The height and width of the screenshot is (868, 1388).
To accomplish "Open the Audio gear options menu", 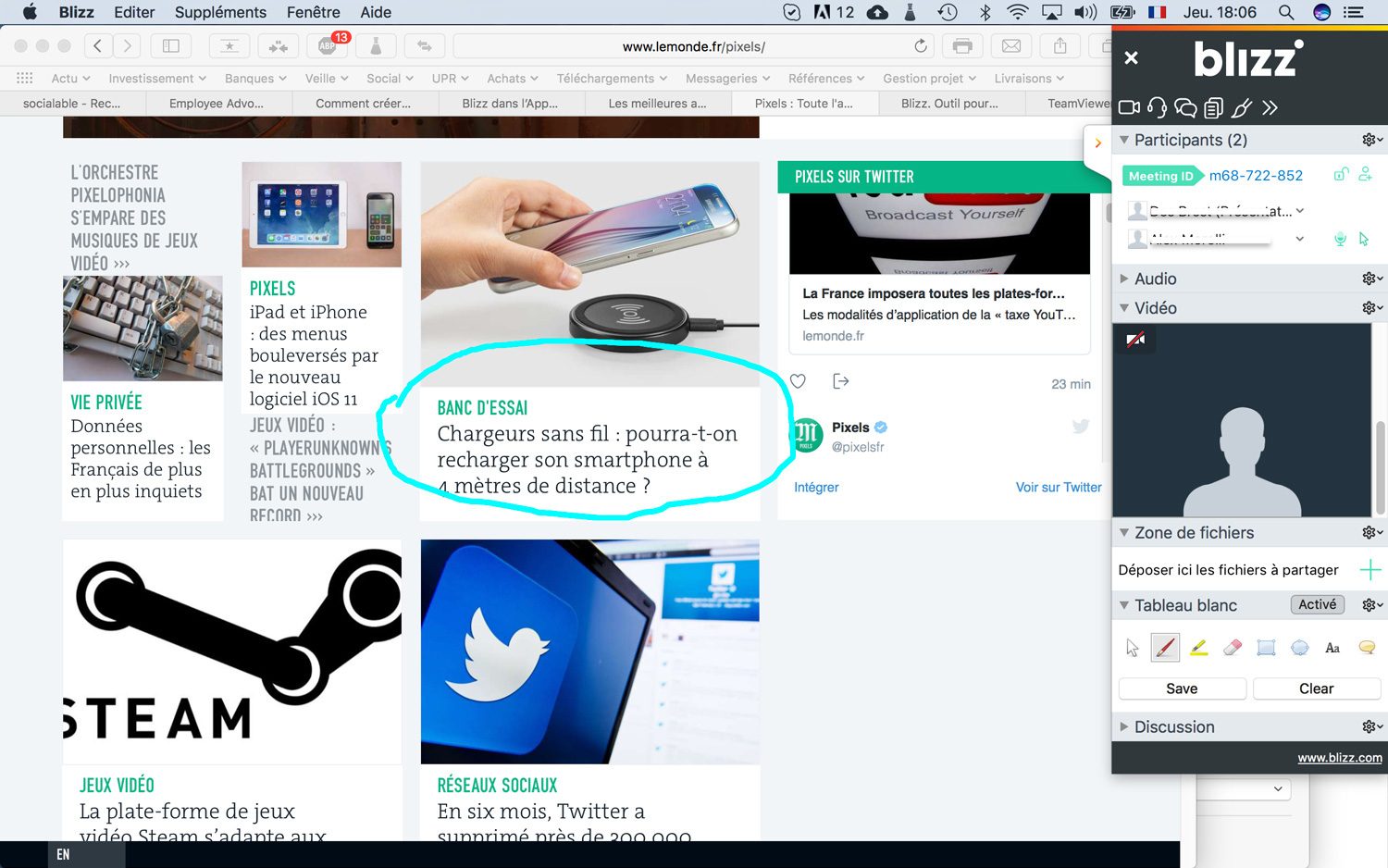I will pos(1372,279).
